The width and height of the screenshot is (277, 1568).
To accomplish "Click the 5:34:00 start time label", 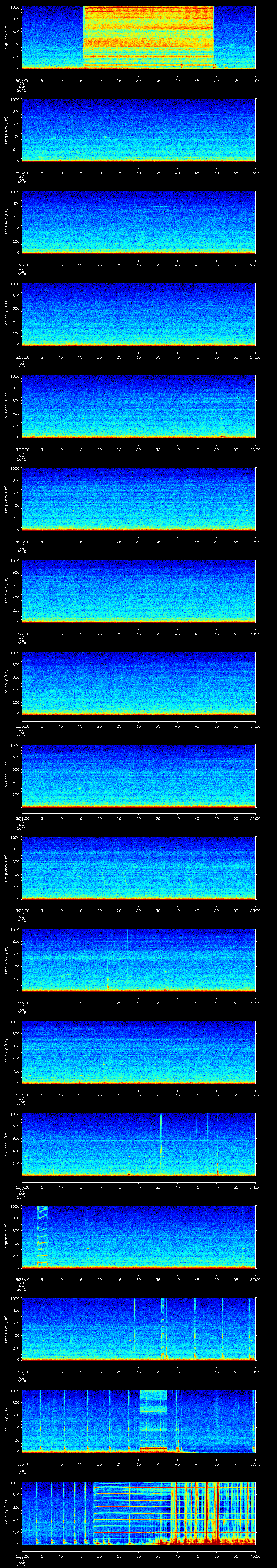I will [22, 1095].
